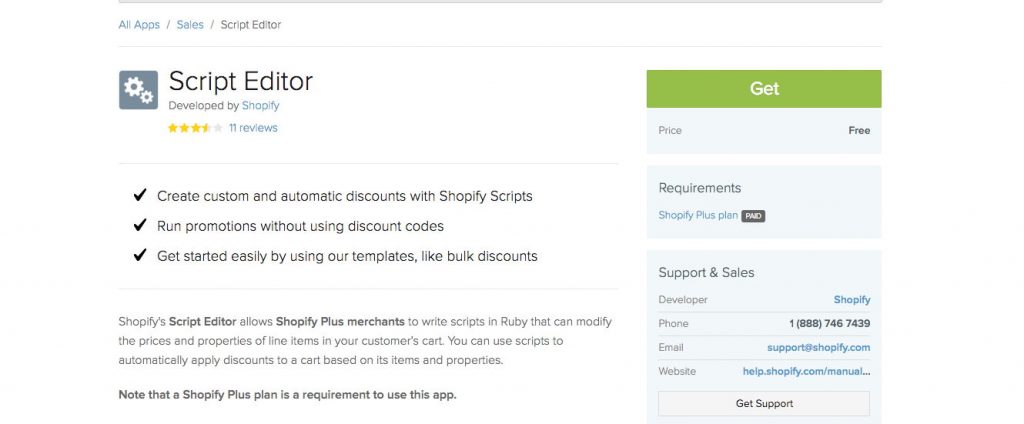This screenshot has width=1024, height=424.
Task: Click the star rating icons
Action: pyautogui.click(x=195, y=128)
